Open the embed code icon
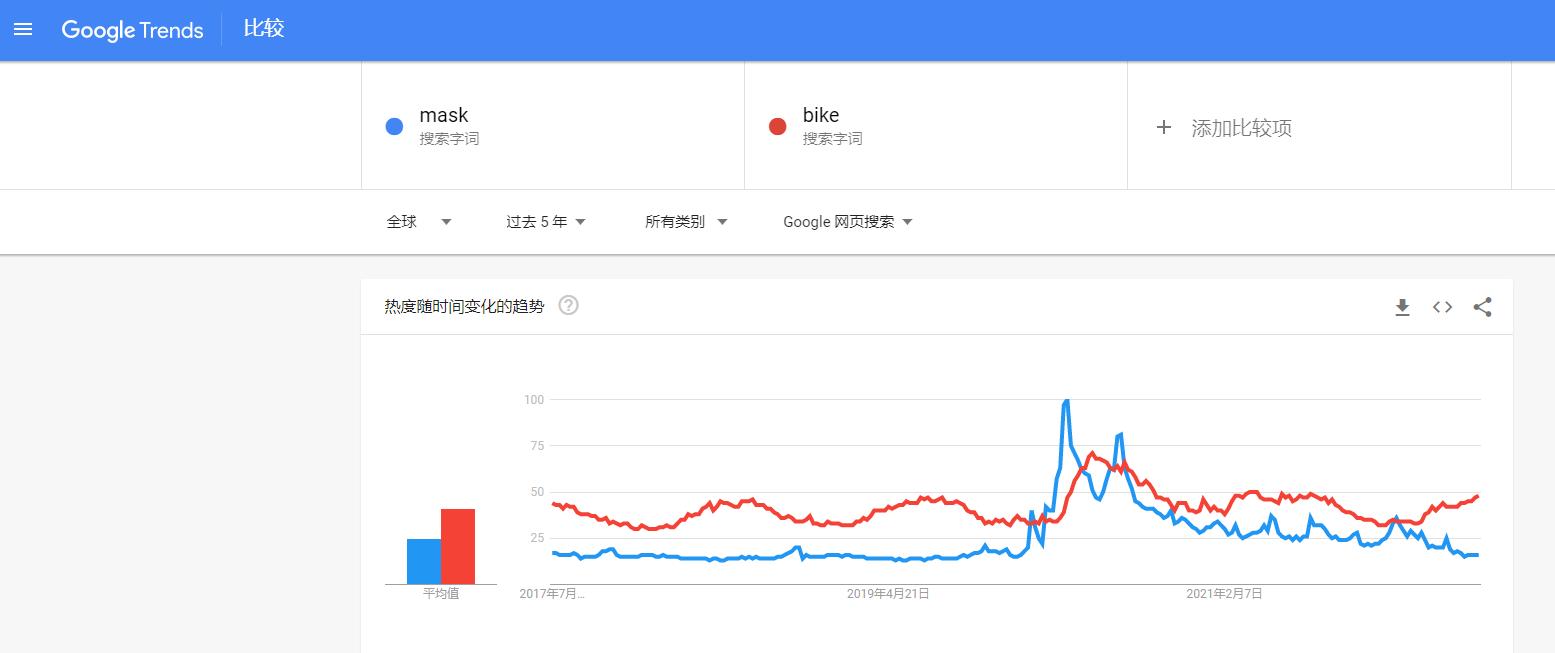The height and width of the screenshot is (653, 1555). tap(1442, 308)
